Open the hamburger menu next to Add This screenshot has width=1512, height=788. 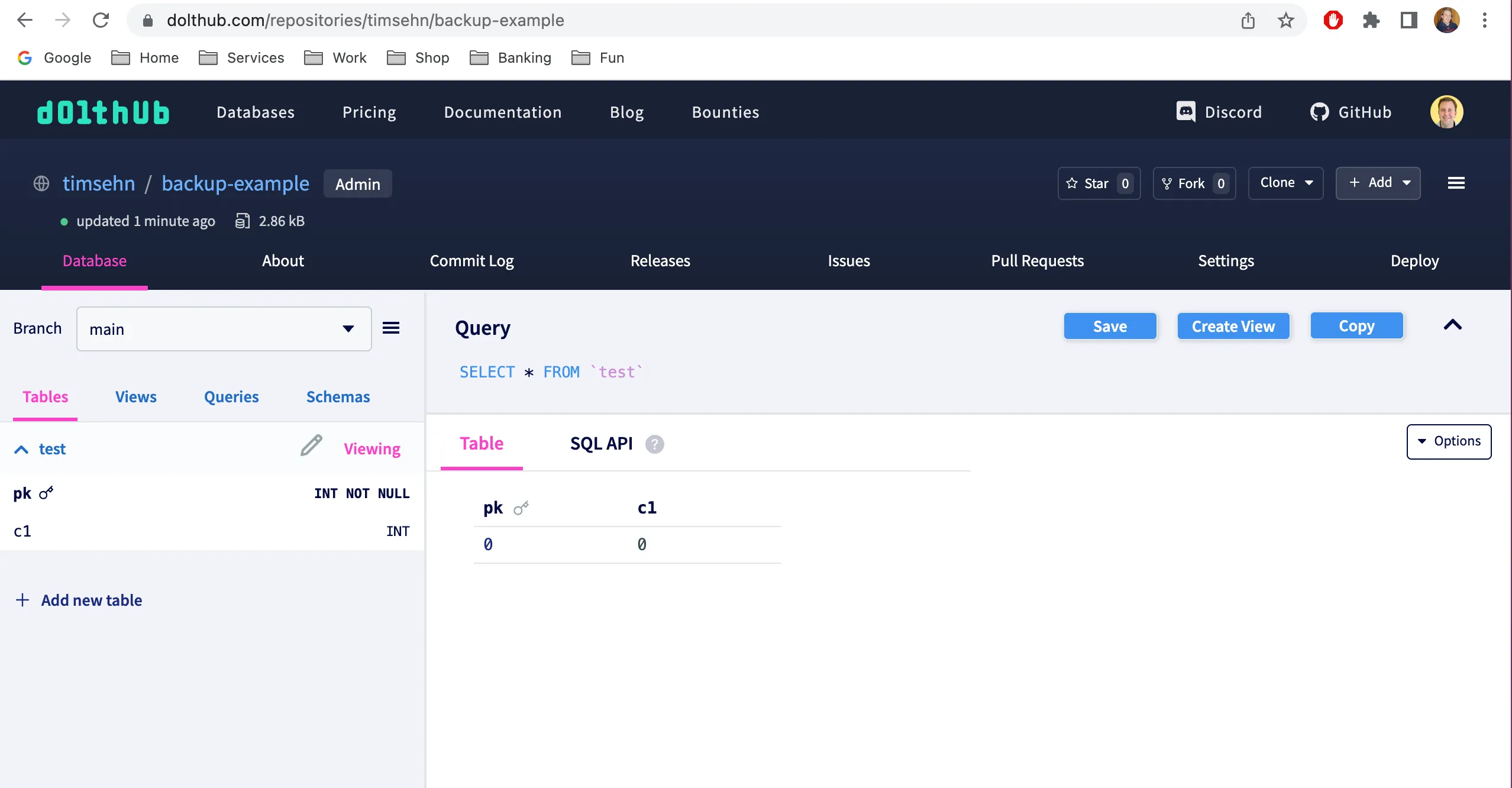1456,183
